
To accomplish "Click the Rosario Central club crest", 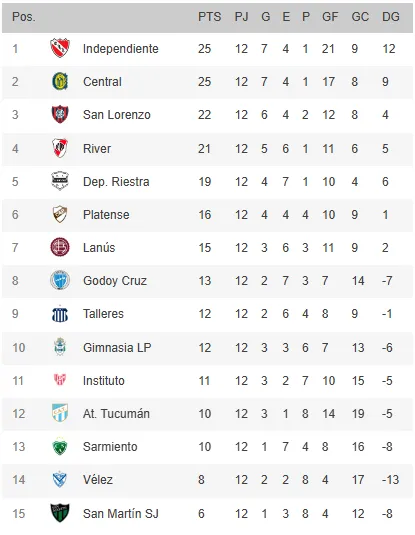I will point(60,82).
